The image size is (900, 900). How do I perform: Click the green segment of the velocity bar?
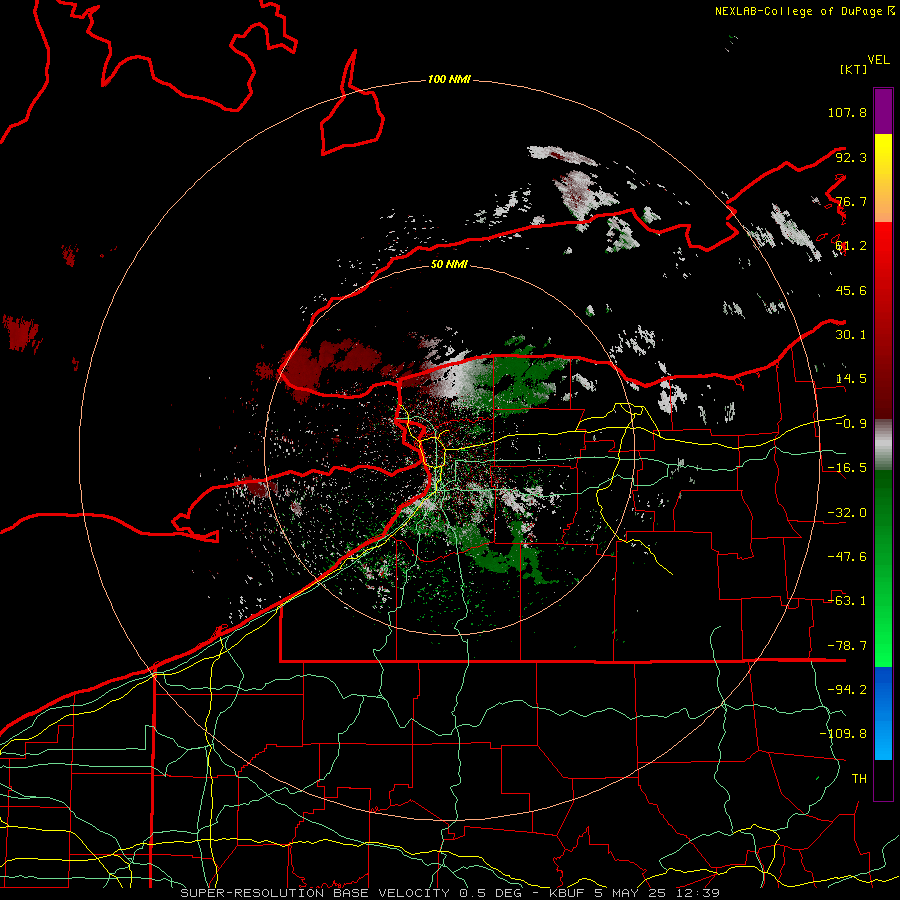click(x=883, y=568)
